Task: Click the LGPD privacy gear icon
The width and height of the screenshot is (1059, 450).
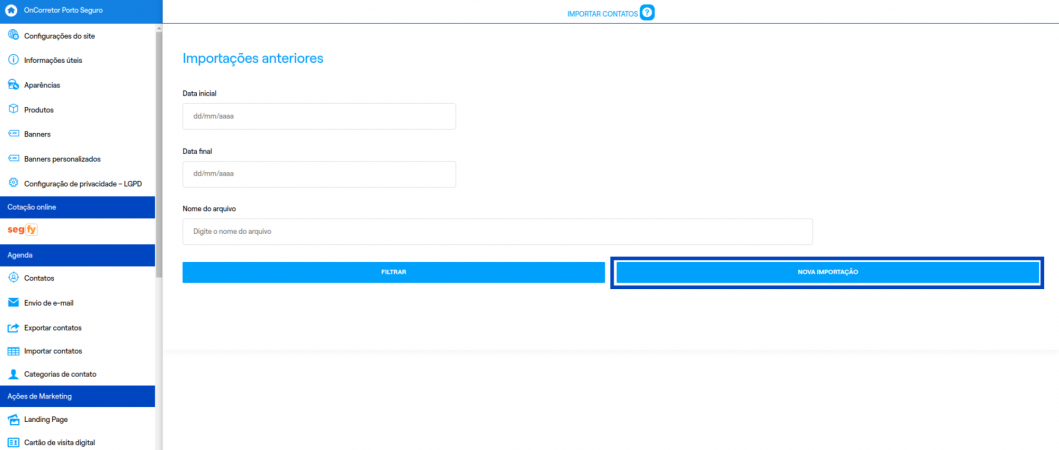Action: (x=13, y=183)
